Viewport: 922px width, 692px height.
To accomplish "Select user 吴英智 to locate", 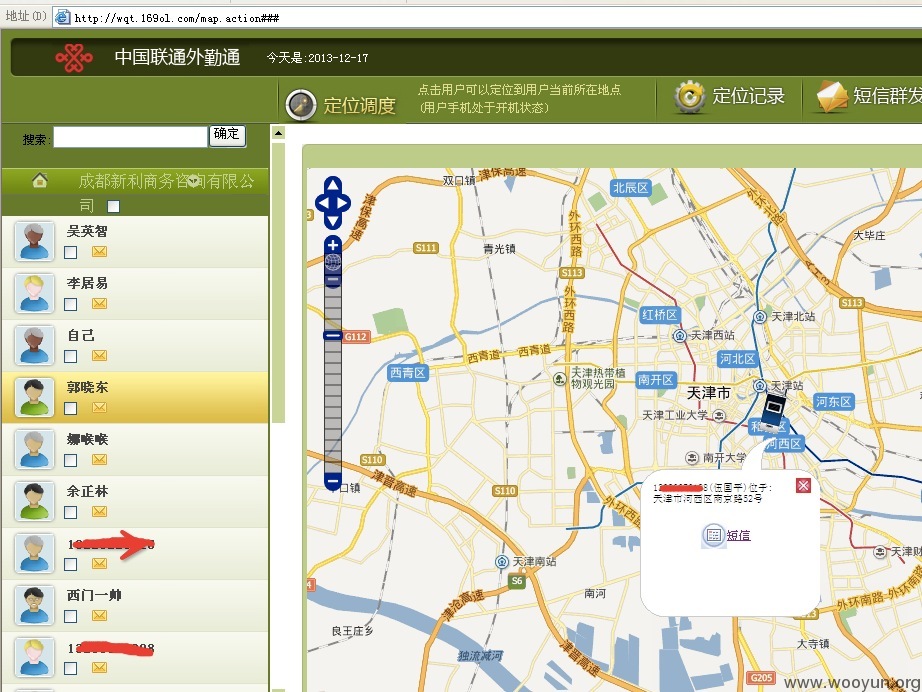I will tap(87, 231).
